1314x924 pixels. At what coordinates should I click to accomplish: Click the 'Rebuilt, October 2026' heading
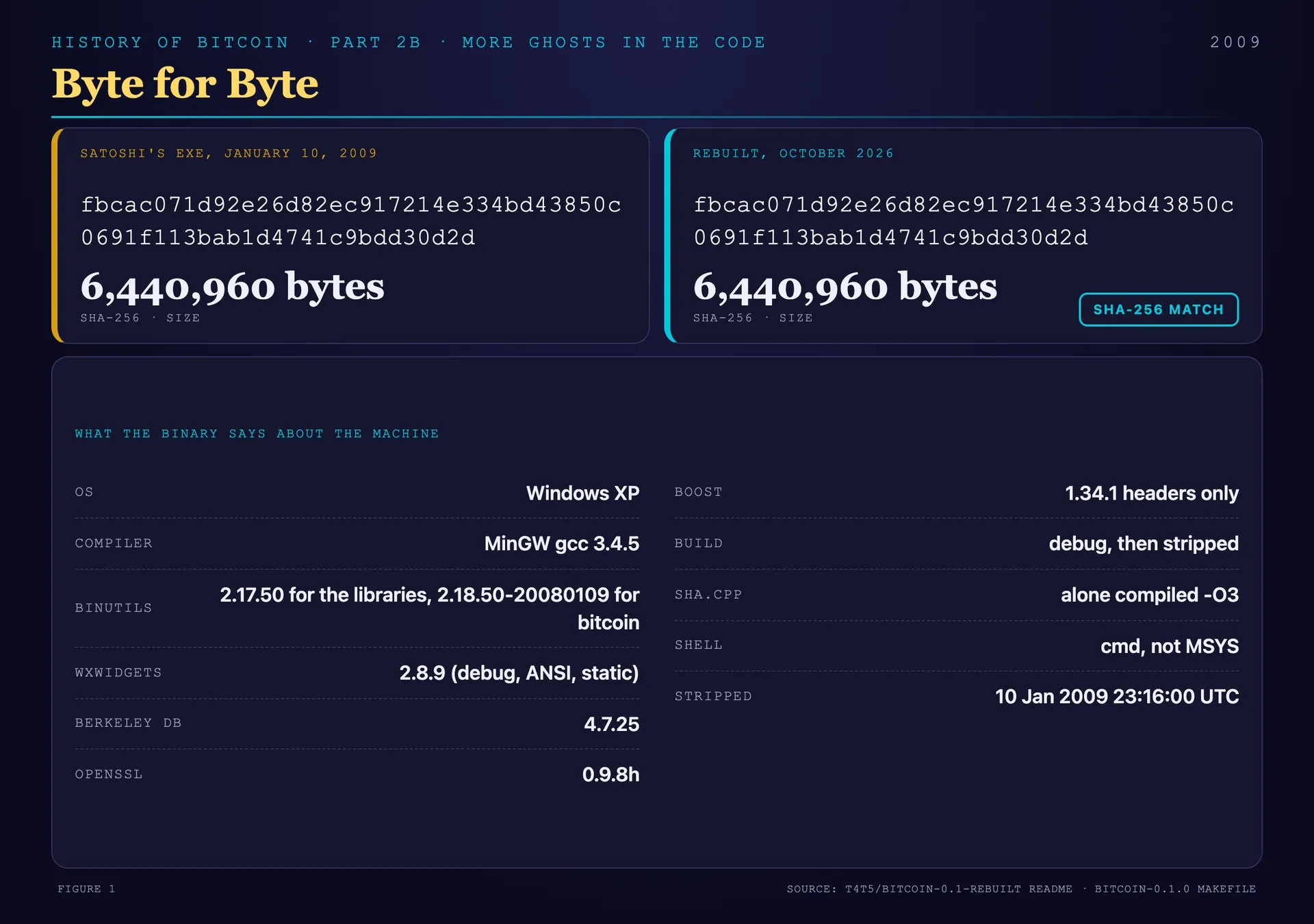[793, 153]
